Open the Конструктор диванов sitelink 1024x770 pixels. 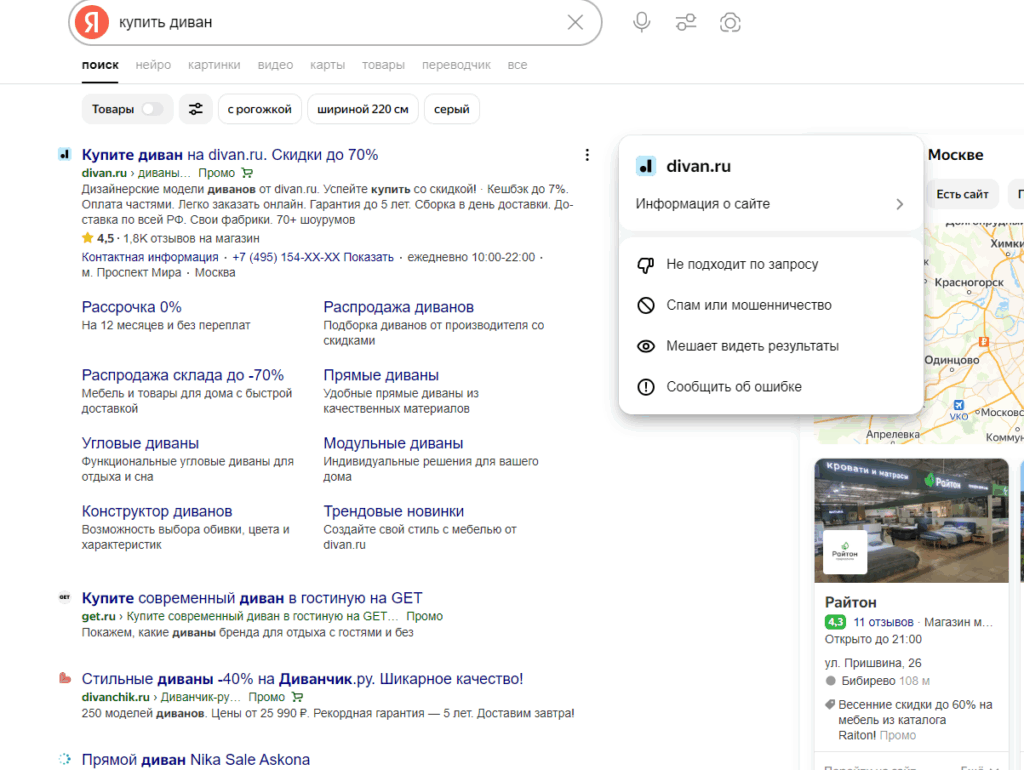157,511
